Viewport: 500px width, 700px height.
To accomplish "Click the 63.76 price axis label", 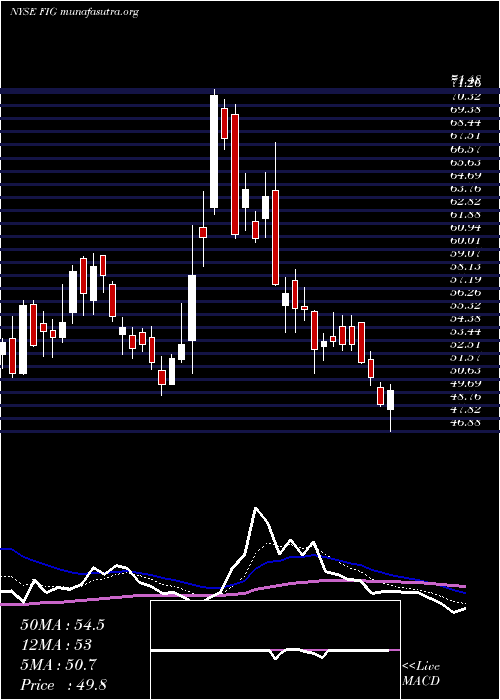I will click(x=466, y=188).
